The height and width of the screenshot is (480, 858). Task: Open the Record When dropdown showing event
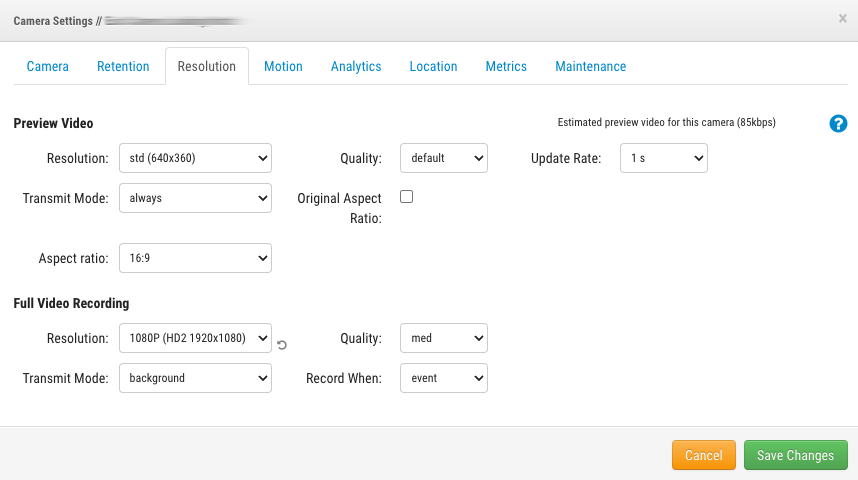click(444, 378)
